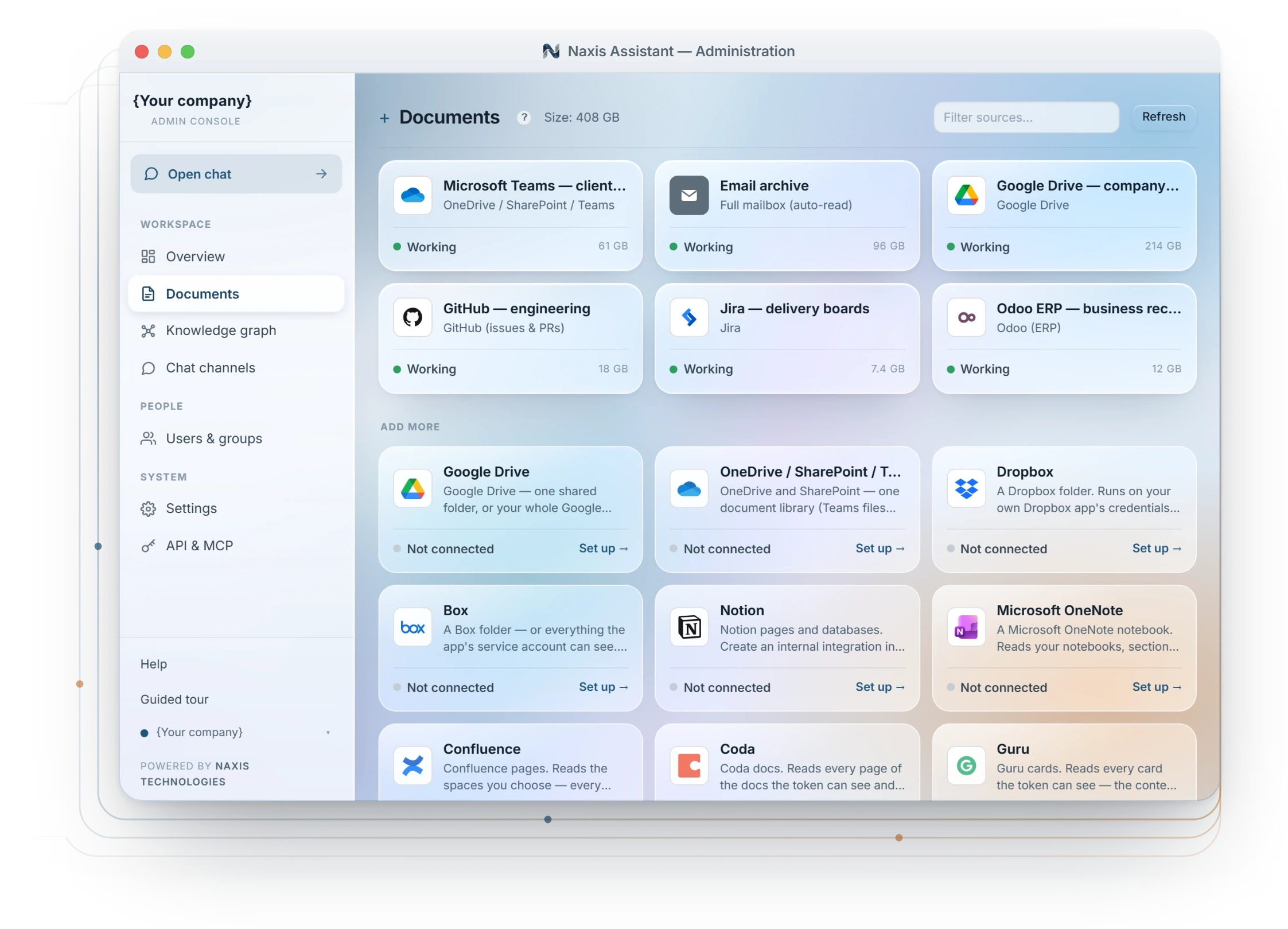Click the macOS green zoom window button

[x=187, y=52]
